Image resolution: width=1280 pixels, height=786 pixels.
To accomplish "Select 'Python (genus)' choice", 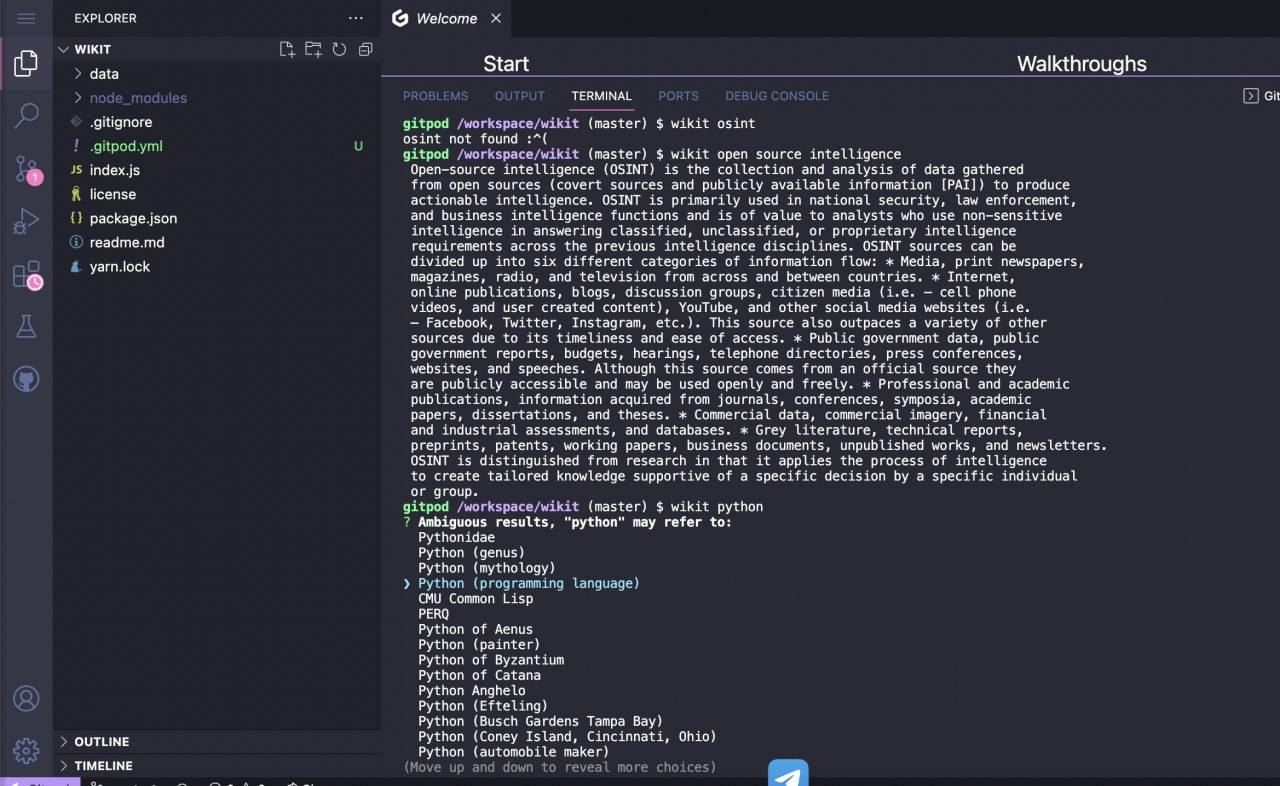I will point(471,553).
